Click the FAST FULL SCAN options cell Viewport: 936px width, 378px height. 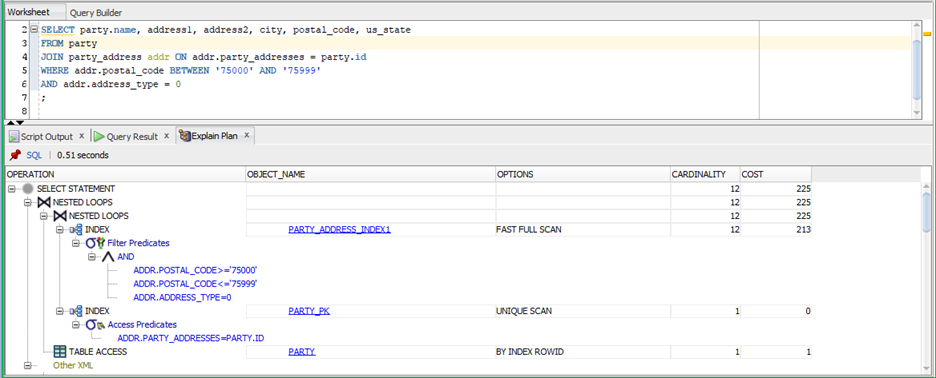(583, 229)
